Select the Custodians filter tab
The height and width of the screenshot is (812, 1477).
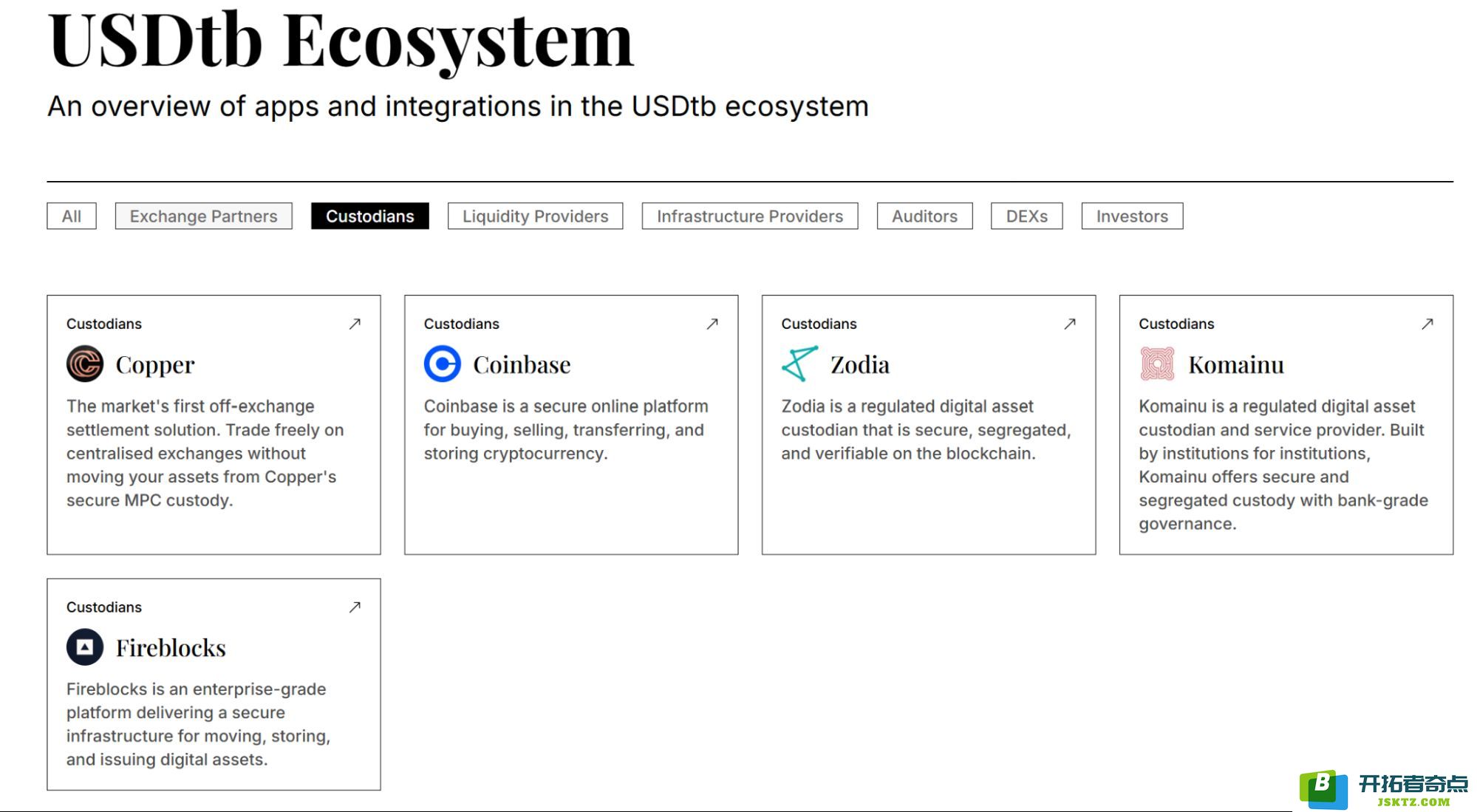coord(370,216)
